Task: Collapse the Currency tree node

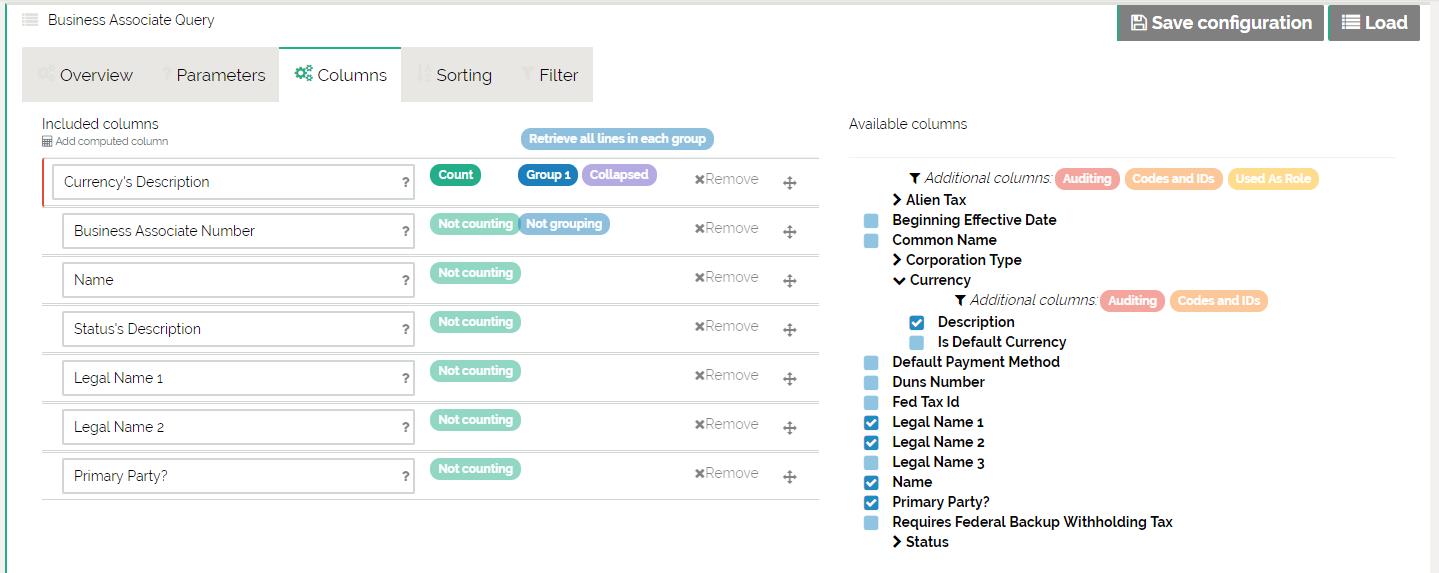Action: pos(899,280)
